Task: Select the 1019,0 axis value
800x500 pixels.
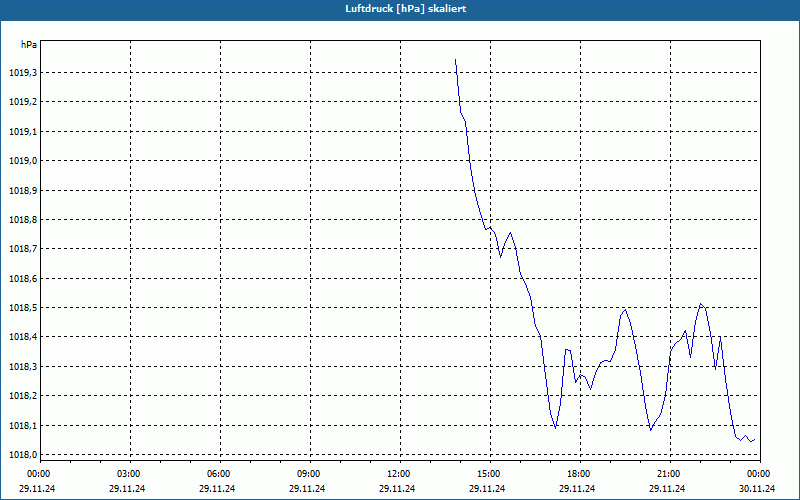Action: [23, 161]
